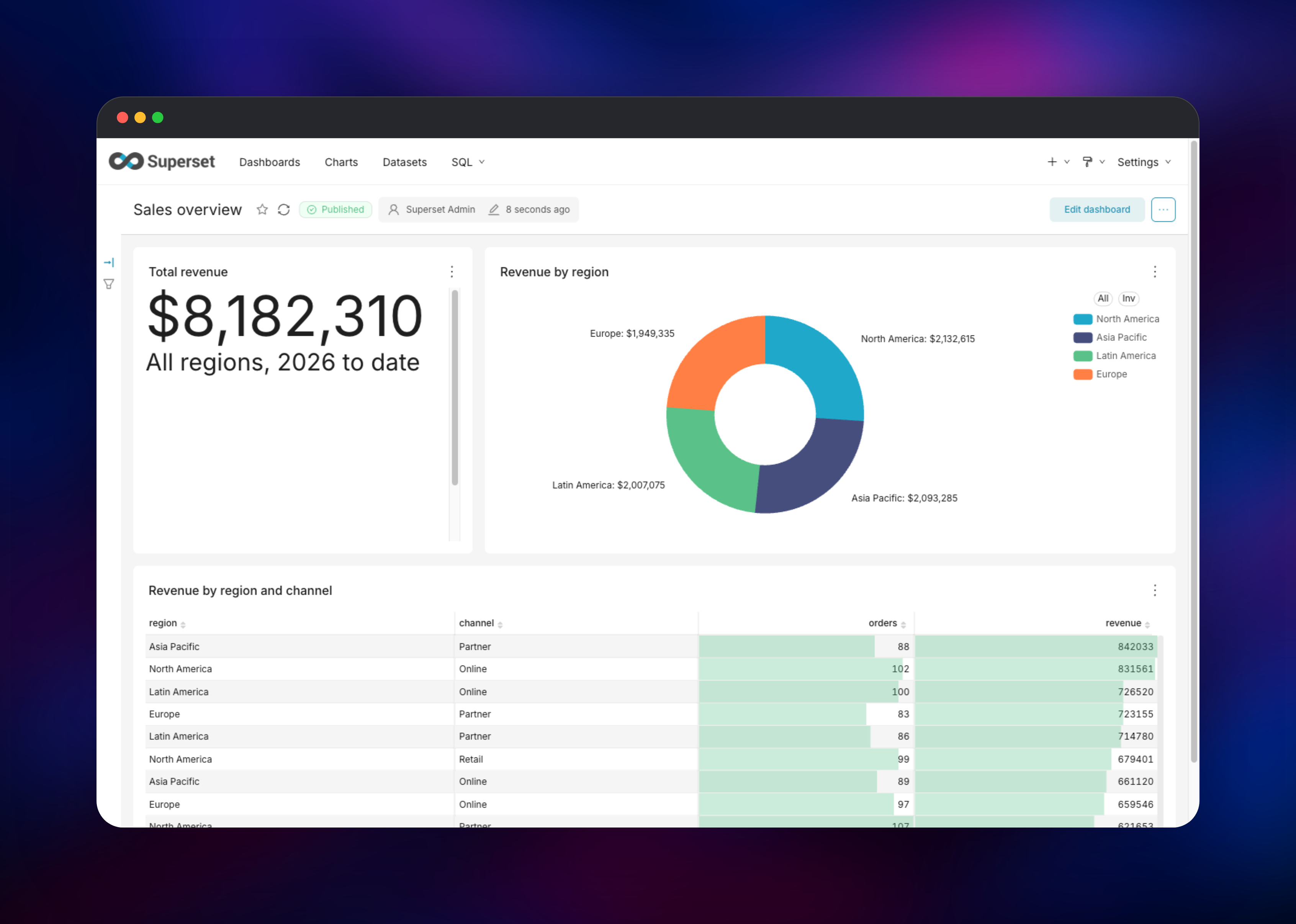Go to Datasets
This screenshot has width=1296, height=924.
click(x=404, y=162)
